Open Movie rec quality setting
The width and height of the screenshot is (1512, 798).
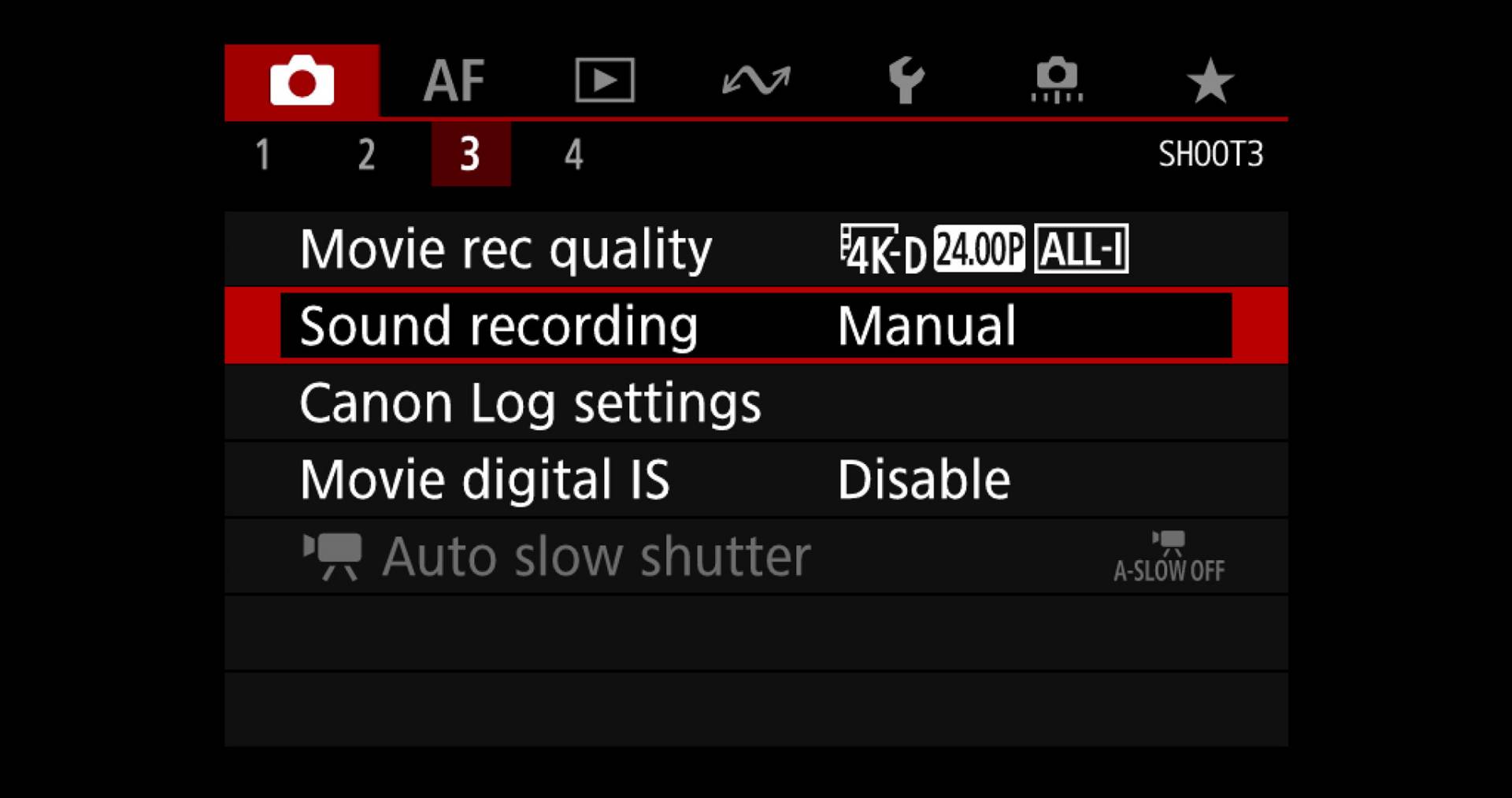[756, 249]
